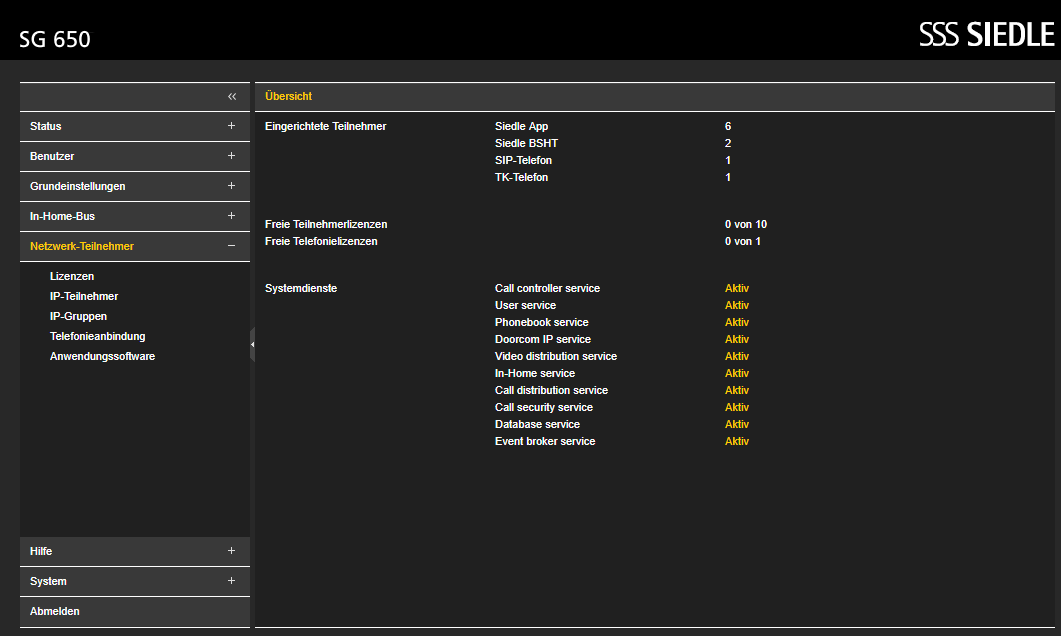Click Aktiv status of Call controller service

[737, 288]
